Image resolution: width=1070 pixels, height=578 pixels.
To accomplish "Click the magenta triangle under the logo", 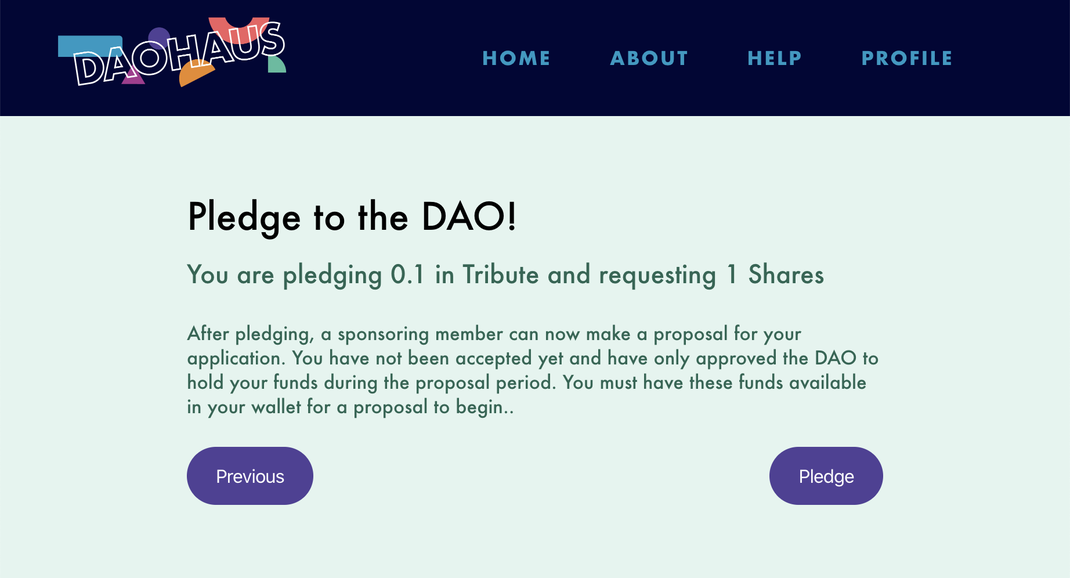I will 134,78.
